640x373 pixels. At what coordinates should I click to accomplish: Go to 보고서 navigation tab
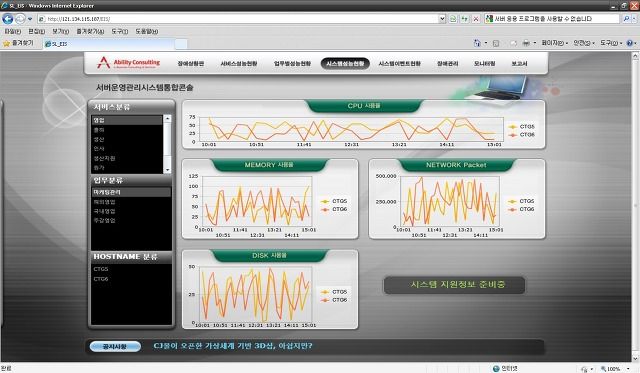519,64
